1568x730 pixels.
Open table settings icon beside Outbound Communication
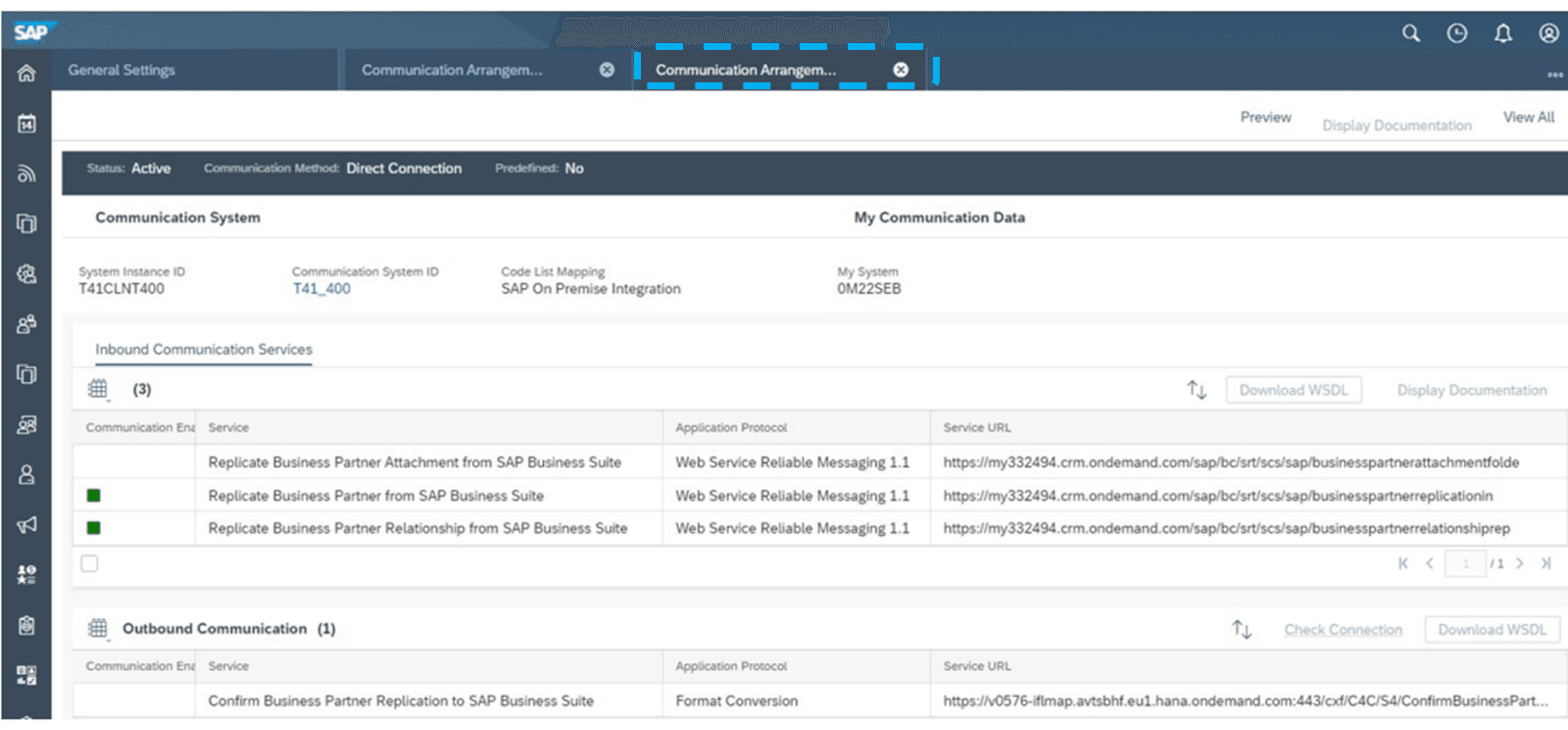coord(98,628)
